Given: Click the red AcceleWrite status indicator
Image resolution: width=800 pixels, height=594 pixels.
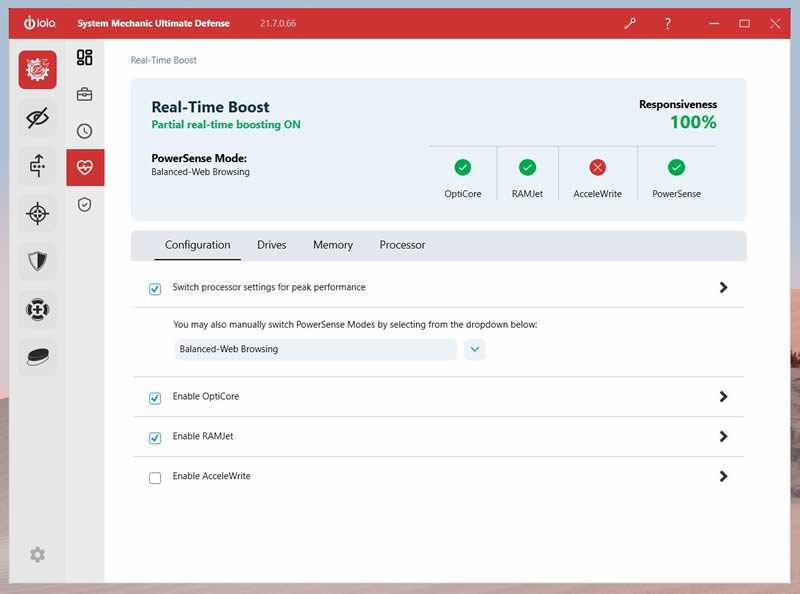Looking at the screenshot, I should click(597, 167).
